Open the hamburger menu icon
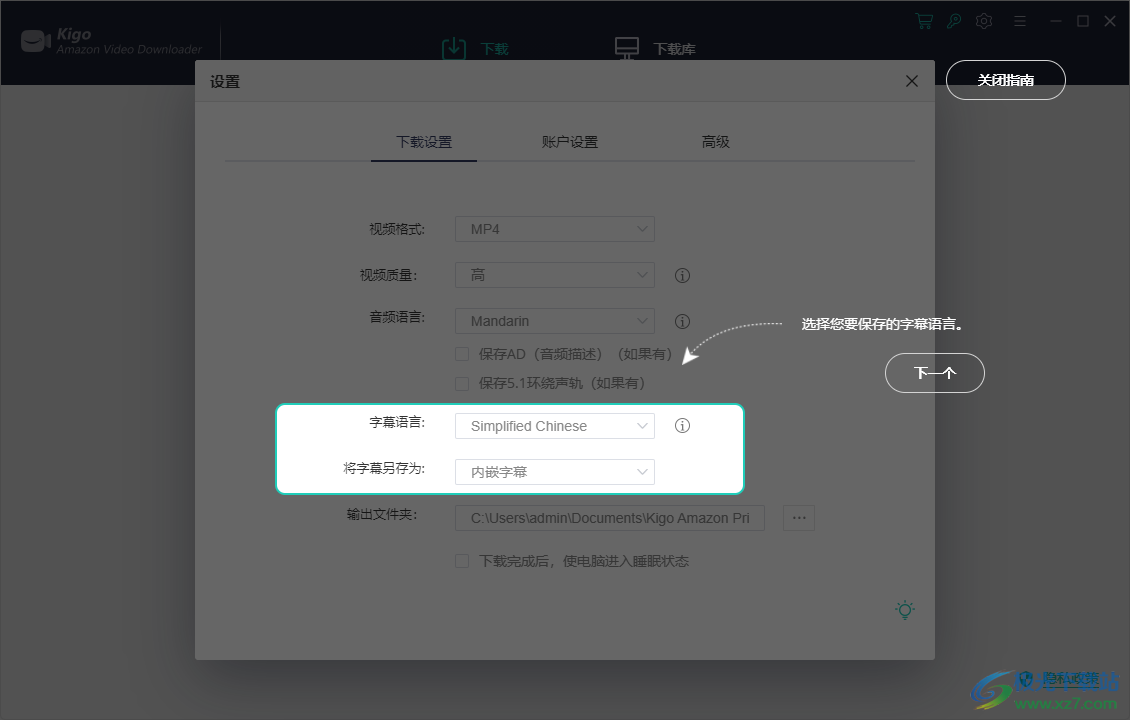 (1020, 22)
